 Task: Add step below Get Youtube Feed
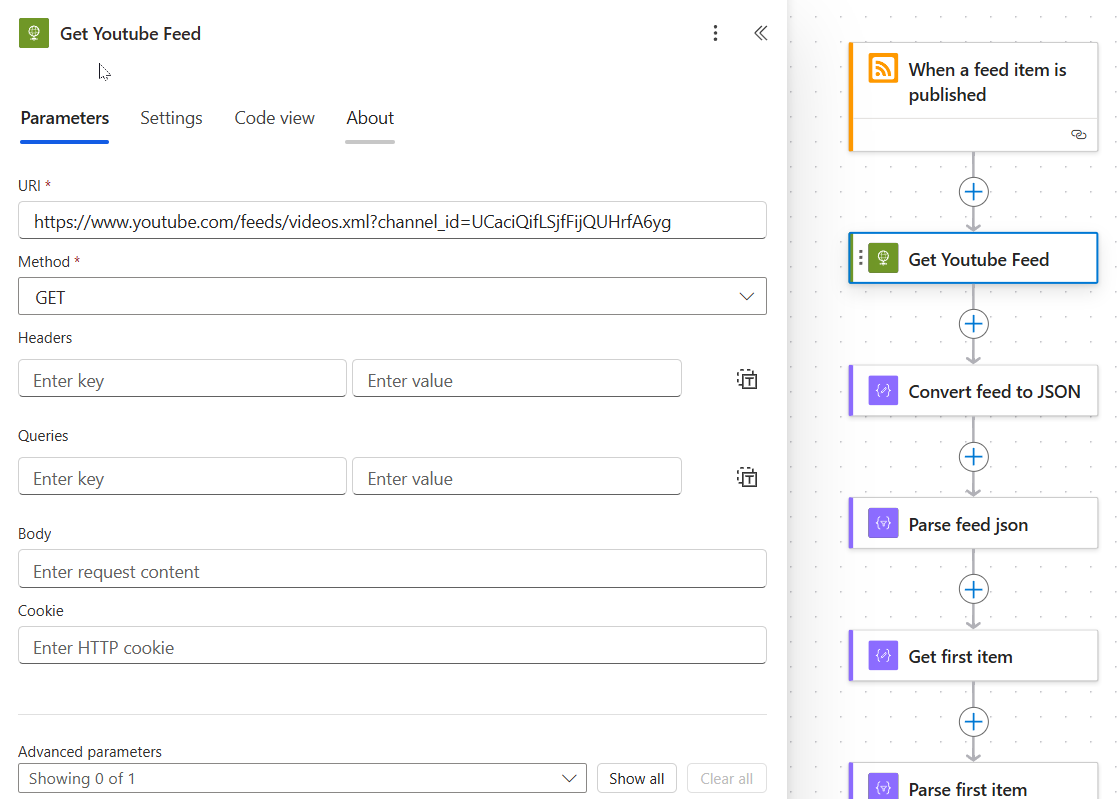(973, 324)
